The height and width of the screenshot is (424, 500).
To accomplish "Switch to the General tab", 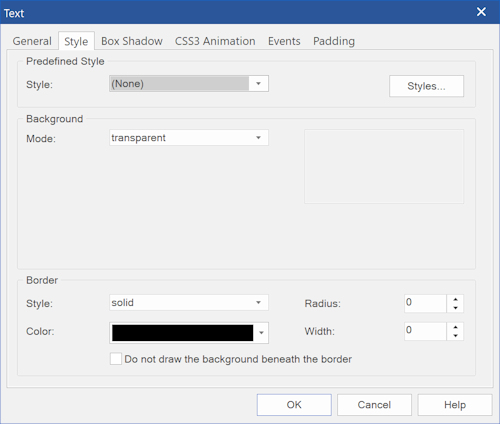I will pyautogui.click(x=32, y=41).
